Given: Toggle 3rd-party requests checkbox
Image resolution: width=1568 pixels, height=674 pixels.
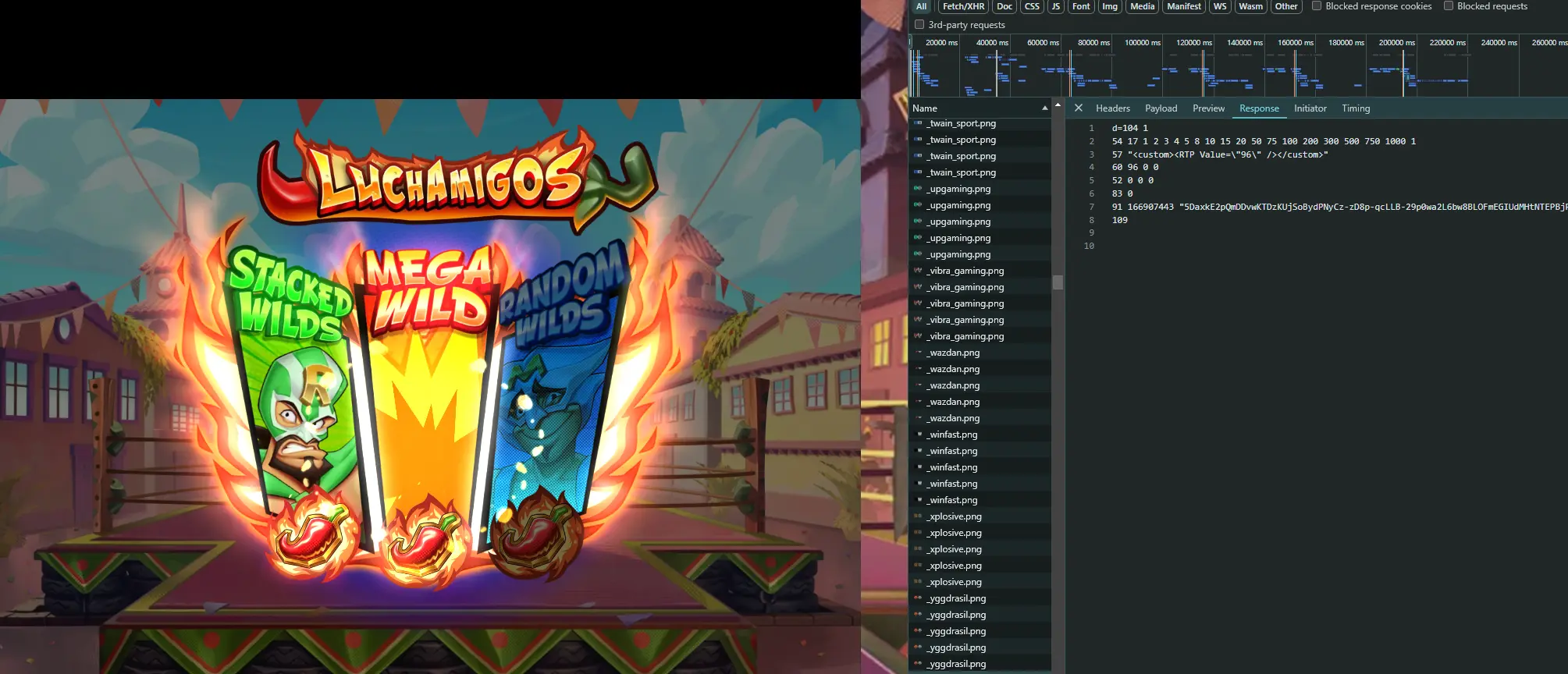Looking at the screenshot, I should pos(919,24).
